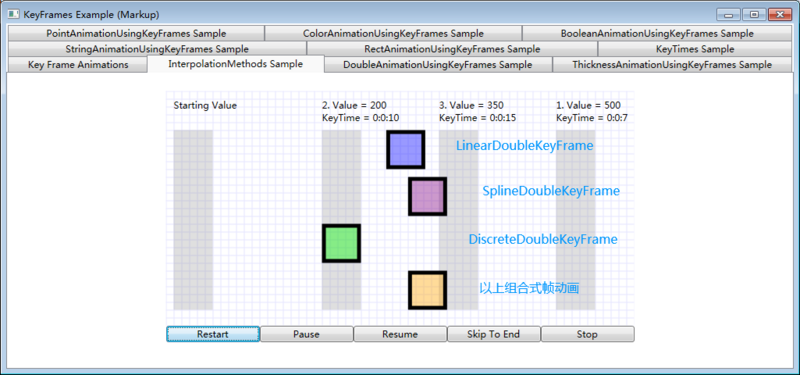Open the ColorAnimationUsingKeyFrames Sample tab
Image resolution: width=800 pixels, height=375 pixels.
393,34
